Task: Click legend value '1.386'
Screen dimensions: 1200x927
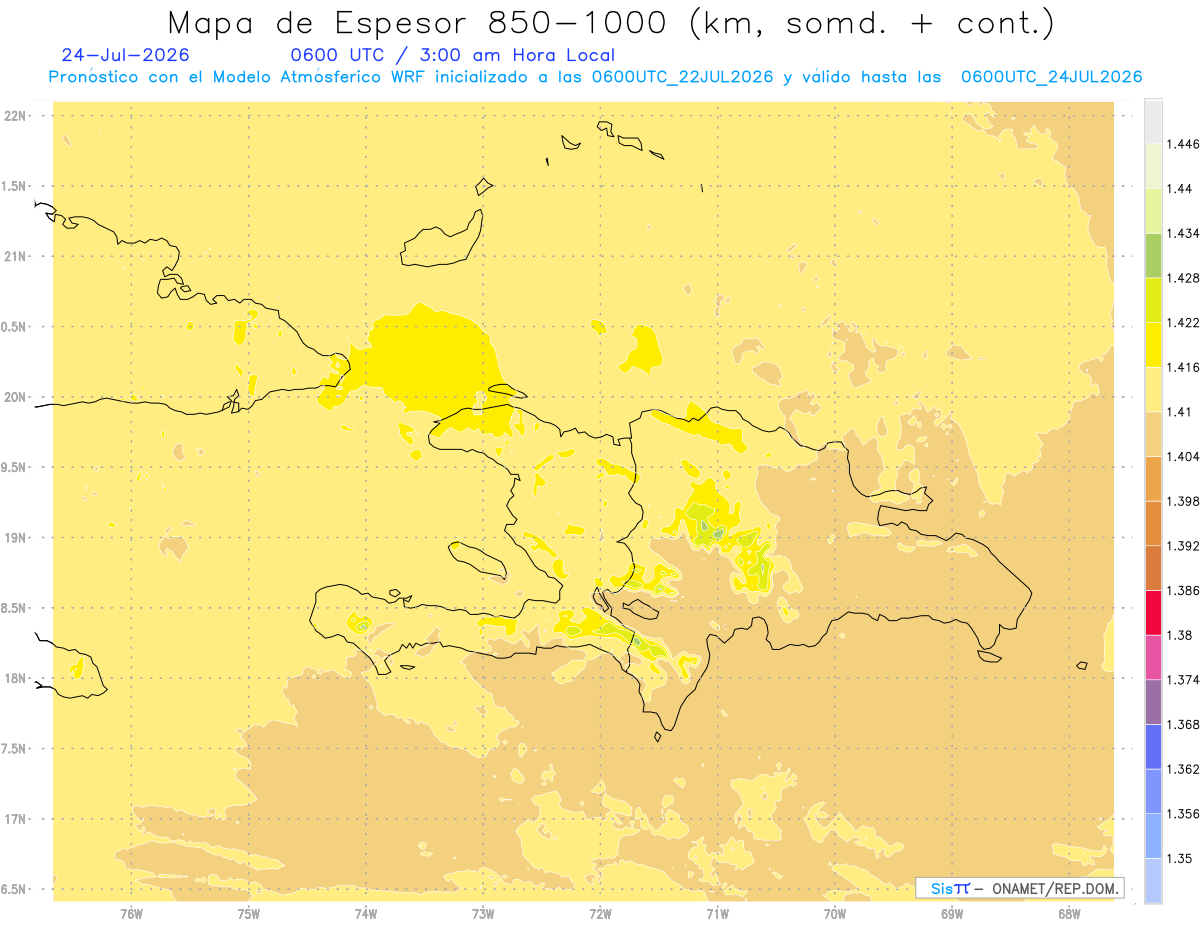Action: click(1184, 590)
